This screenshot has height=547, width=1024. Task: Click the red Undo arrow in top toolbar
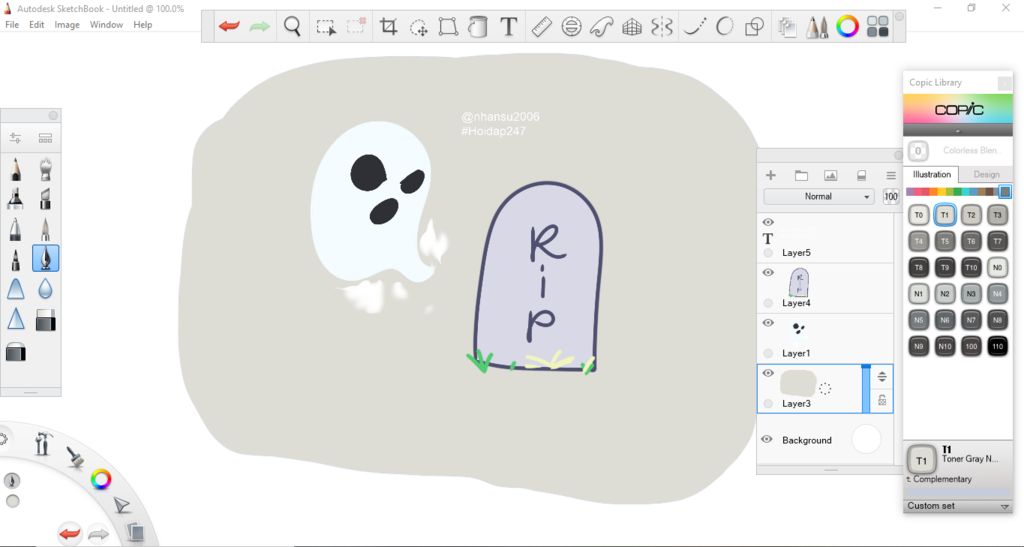(229, 27)
